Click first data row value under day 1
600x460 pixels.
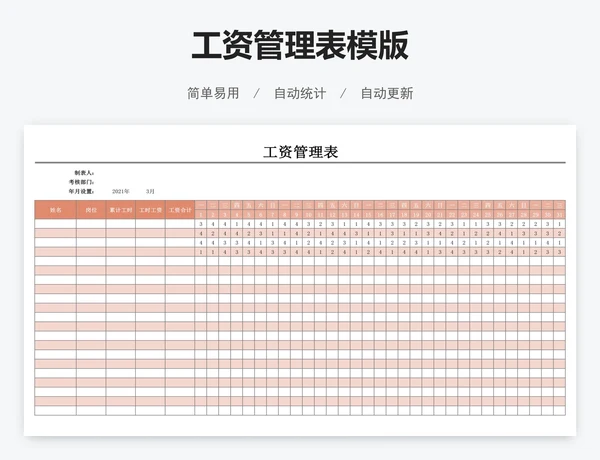[201, 224]
